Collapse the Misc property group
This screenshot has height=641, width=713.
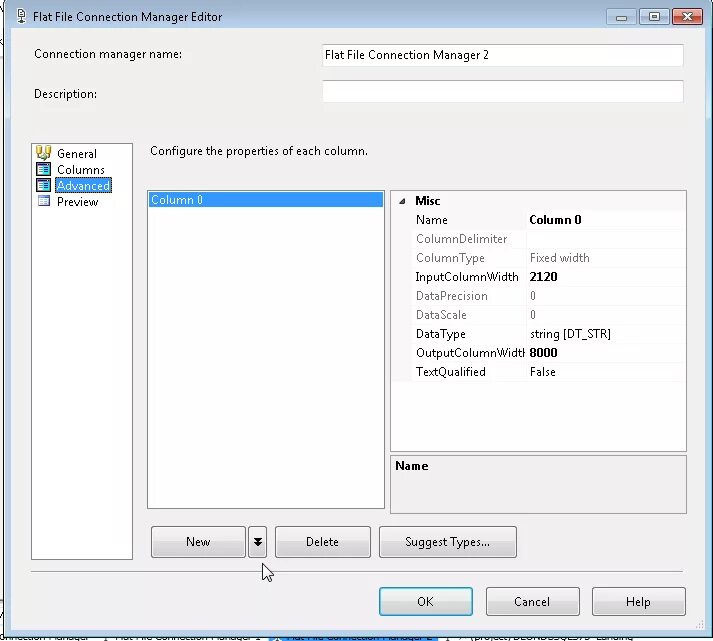pyautogui.click(x=402, y=201)
